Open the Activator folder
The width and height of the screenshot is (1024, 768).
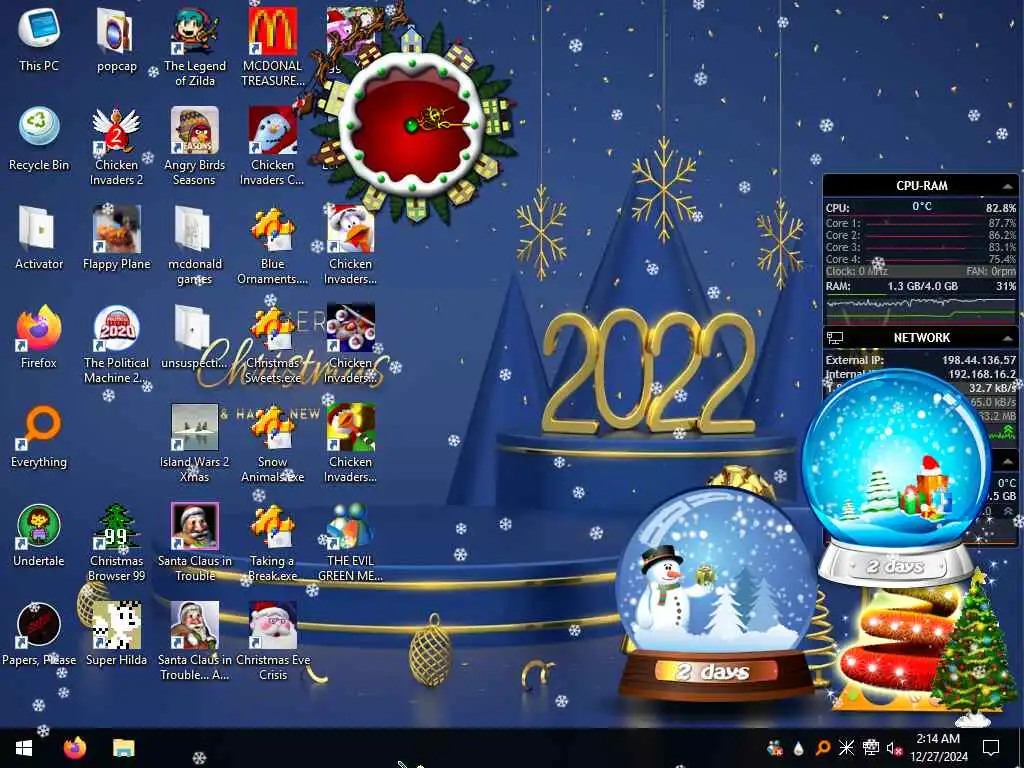39,237
